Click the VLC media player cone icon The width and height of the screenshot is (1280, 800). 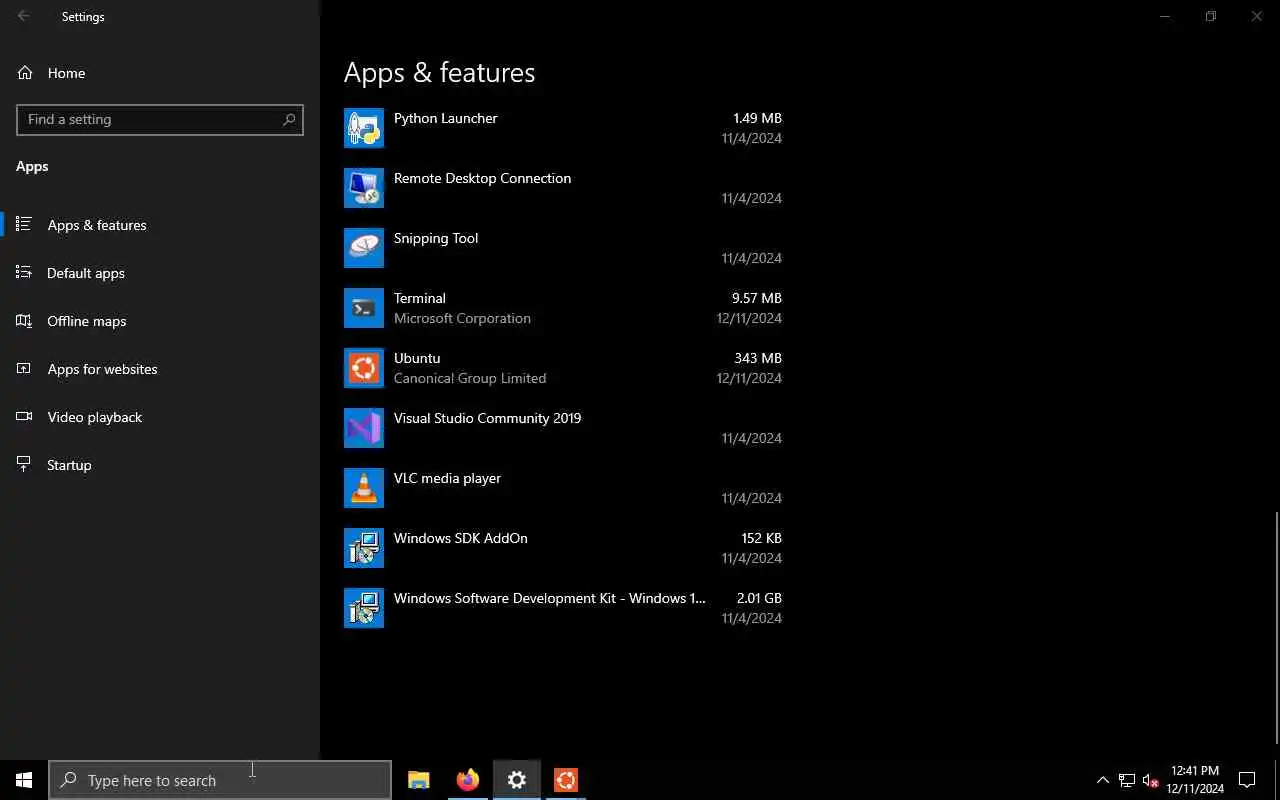coord(364,488)
